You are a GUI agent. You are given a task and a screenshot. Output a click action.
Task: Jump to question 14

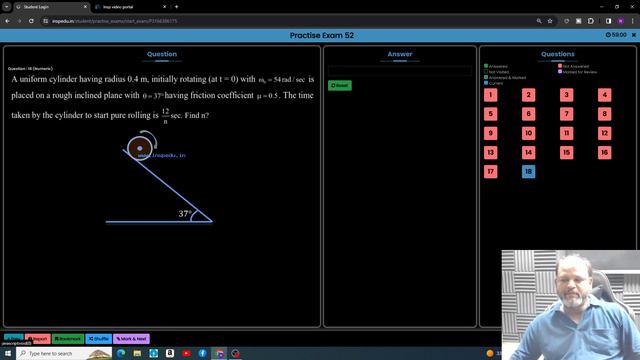[529, 152]
